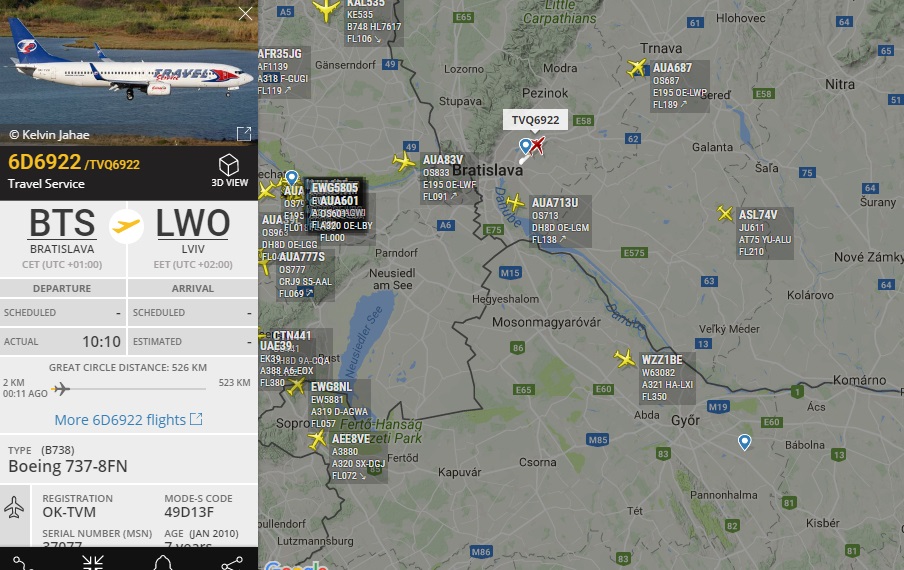Click the route icon in bottom bar
904x570 pixels.
click(x=22, y=563)
